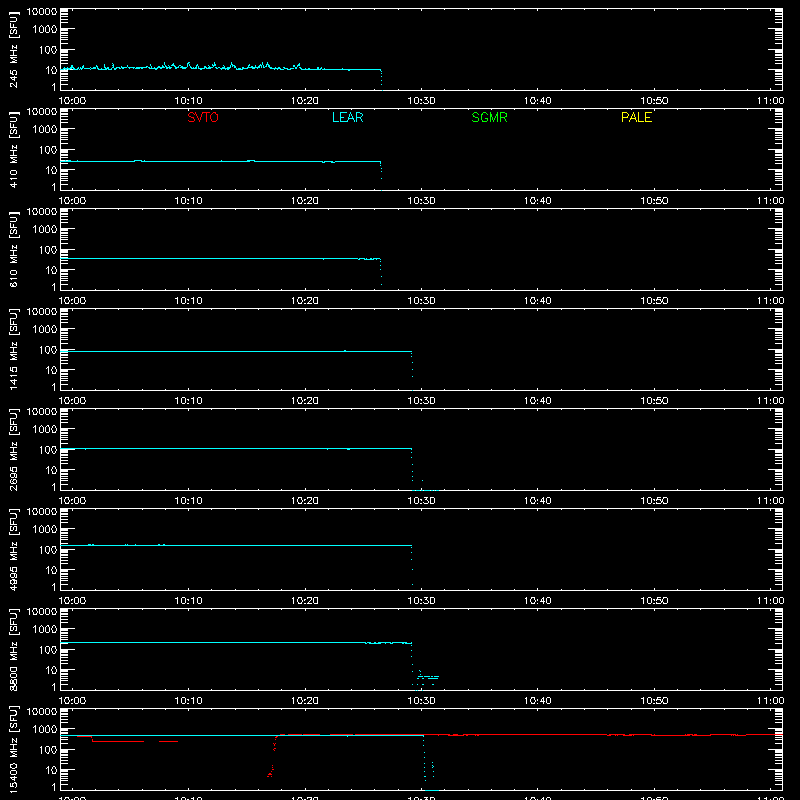This screenshot has width=800, height=800.
Task: Select the 15400 MHz [SFU] axis title
Action: tap(13, 749)
